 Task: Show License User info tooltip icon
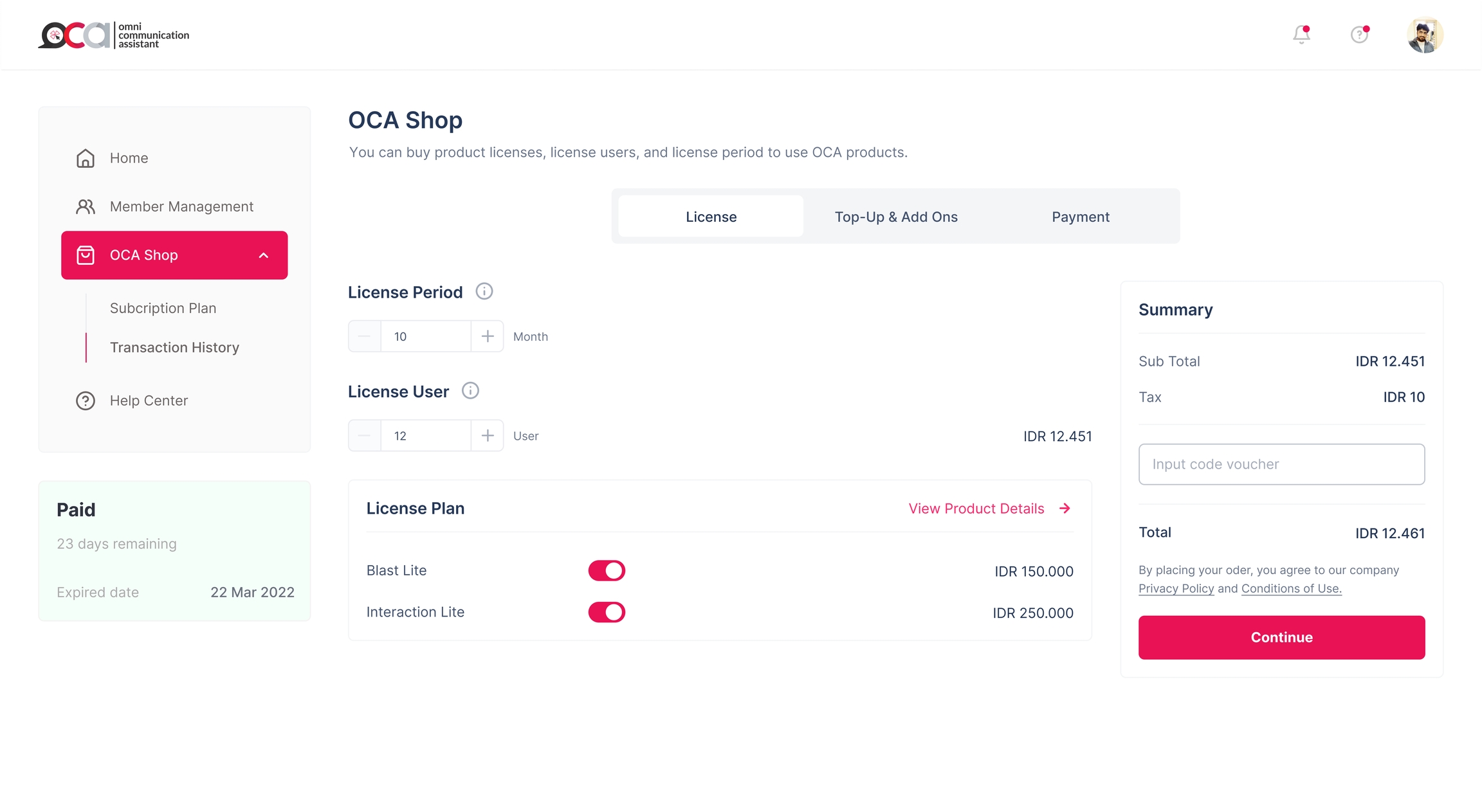click(470, 391)
